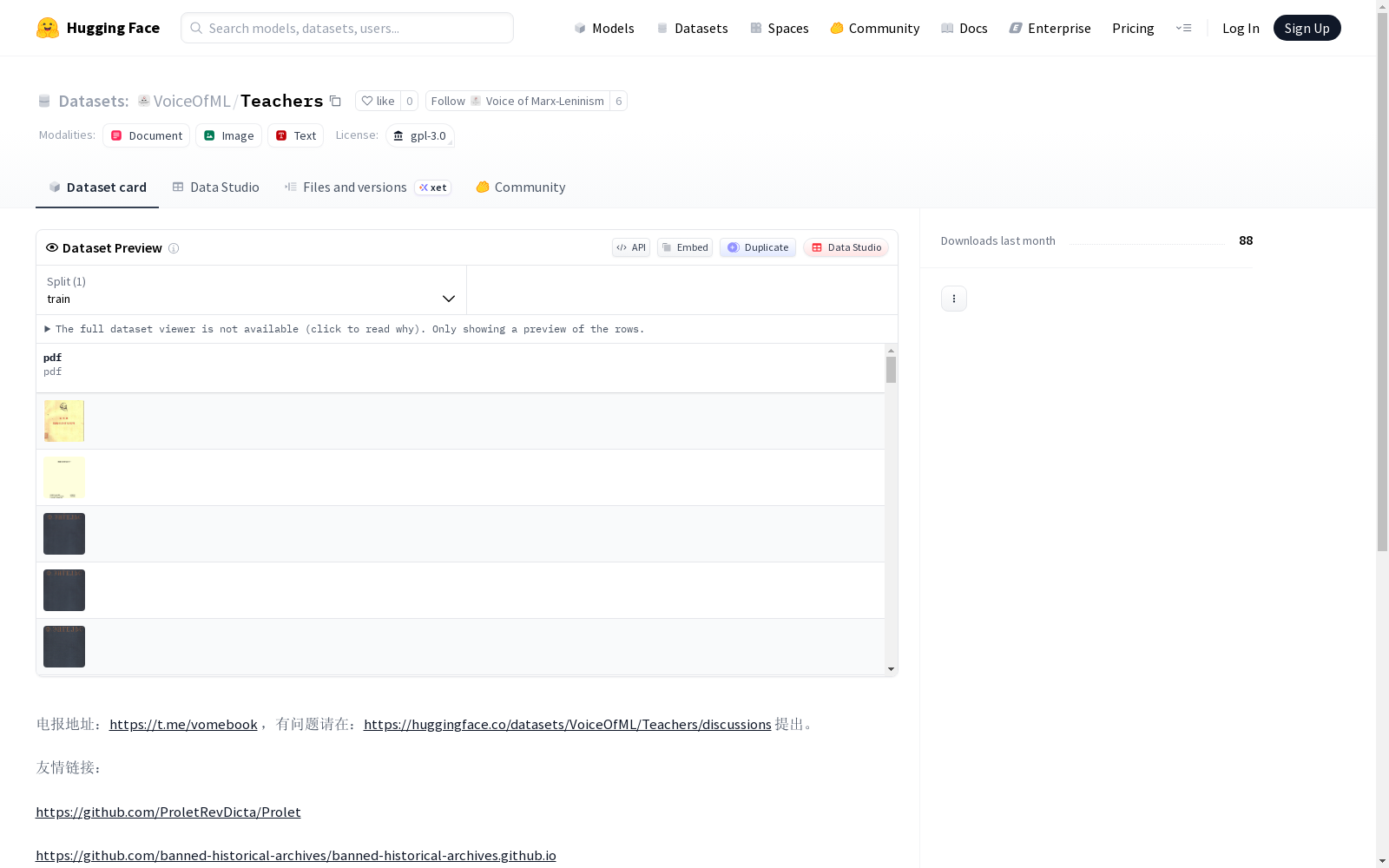Viewport: 1389px width, 868px height.
Task: Open the Files and versions tab
Action: pyautogui.click(x=368, y=187)
